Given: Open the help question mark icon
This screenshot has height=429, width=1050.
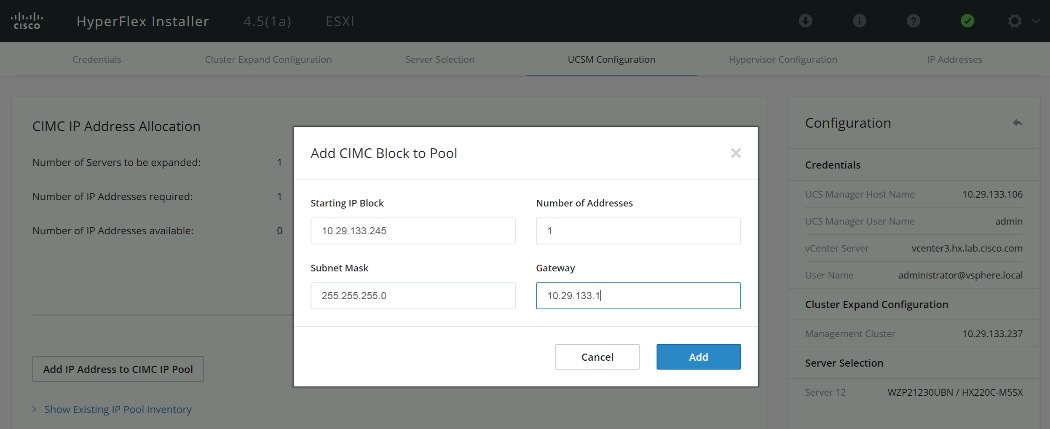Looking at the screenshot, I should [913, 21].
